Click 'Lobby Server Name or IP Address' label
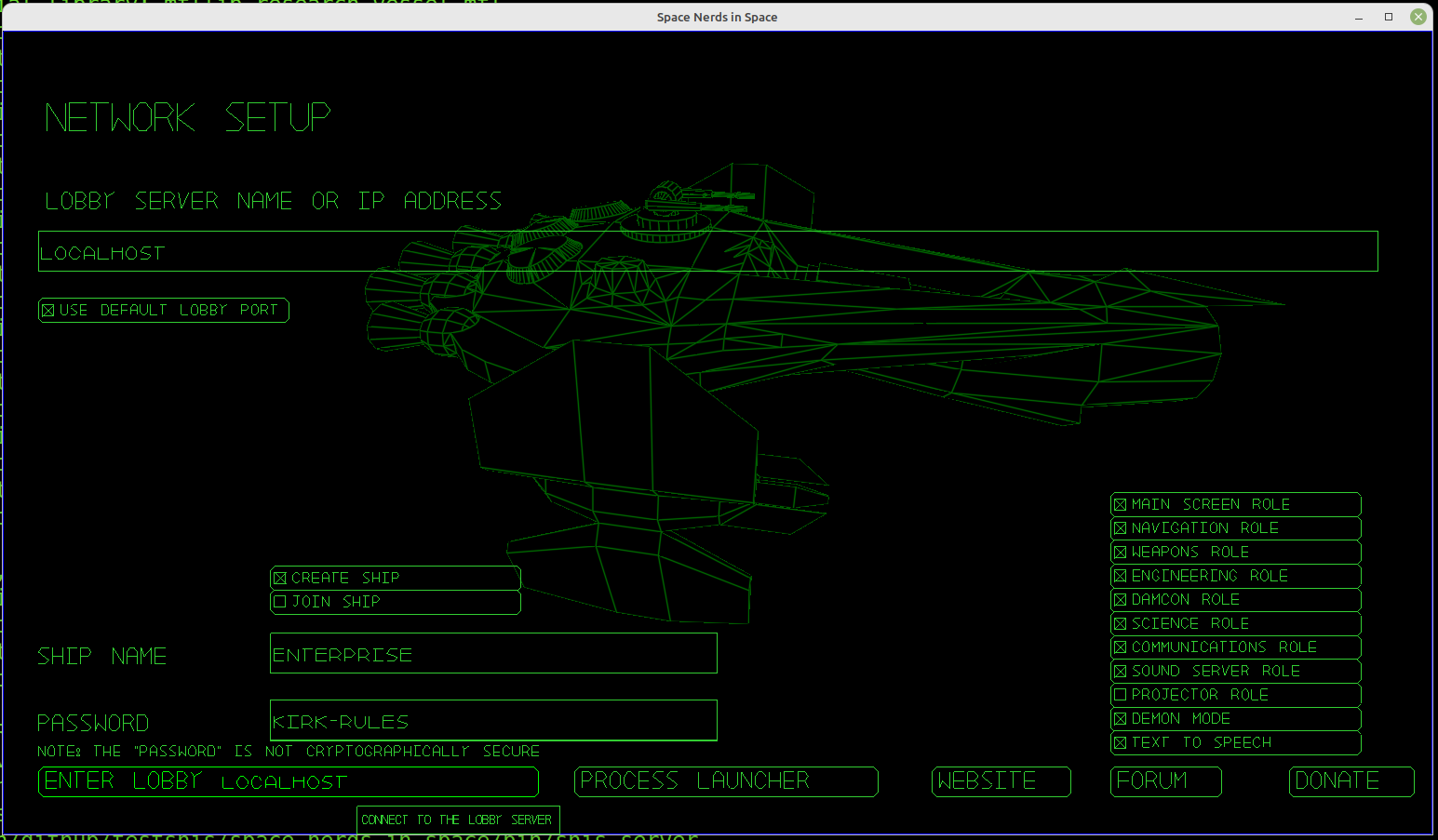1438x840 pixels. click(274, 201)
